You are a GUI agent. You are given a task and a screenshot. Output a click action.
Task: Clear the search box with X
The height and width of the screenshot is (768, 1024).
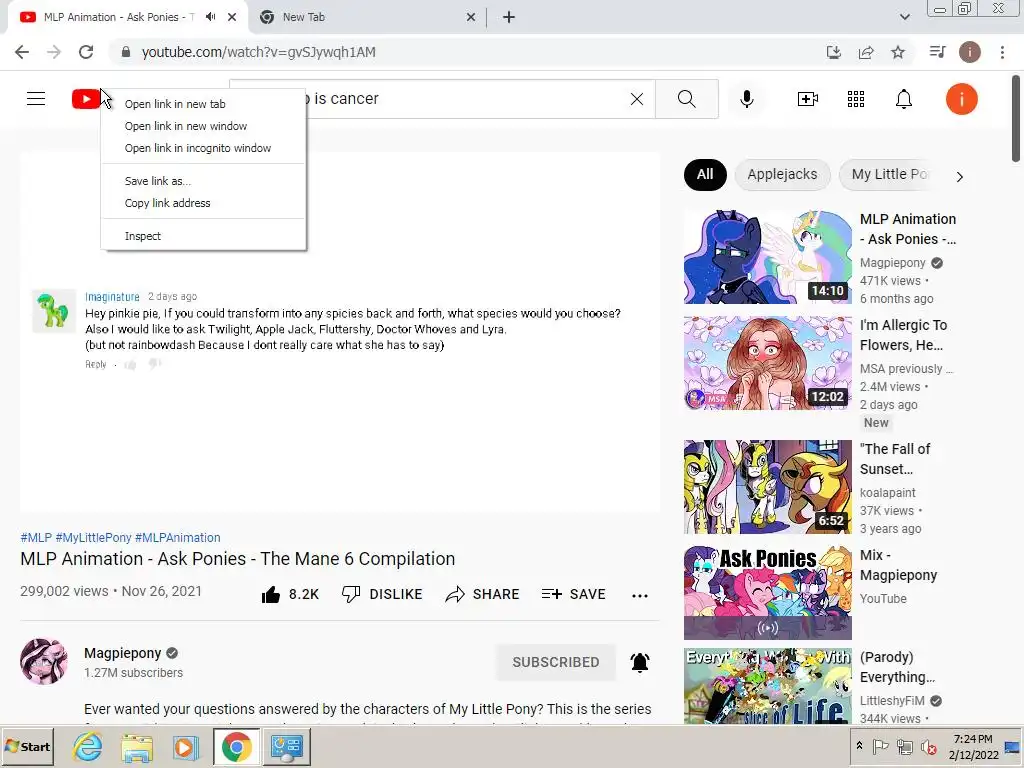637,99
